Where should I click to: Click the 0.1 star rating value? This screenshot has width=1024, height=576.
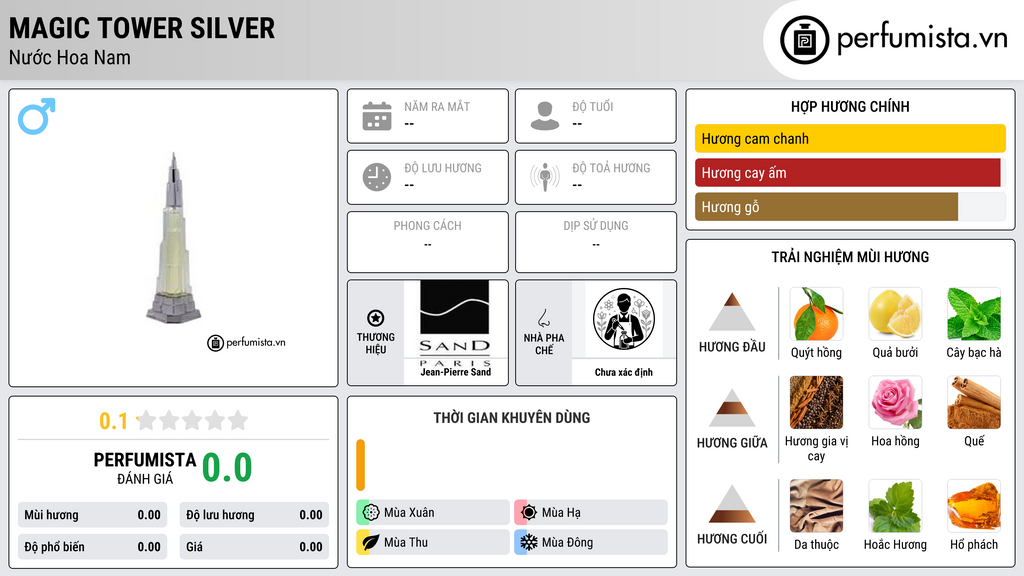coord(113,421)
